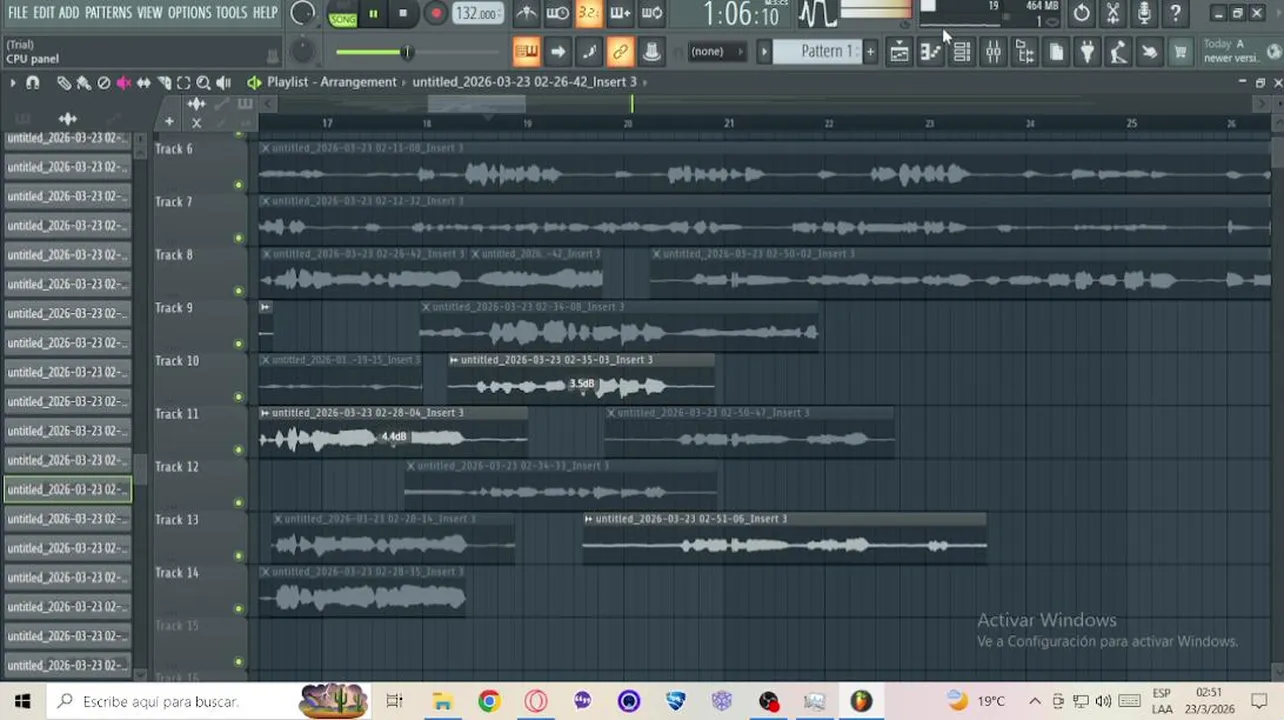Open the snap '(none)' dropdown
The height and width of the screenshot is (720, 1284).
[x=717, y=51]
